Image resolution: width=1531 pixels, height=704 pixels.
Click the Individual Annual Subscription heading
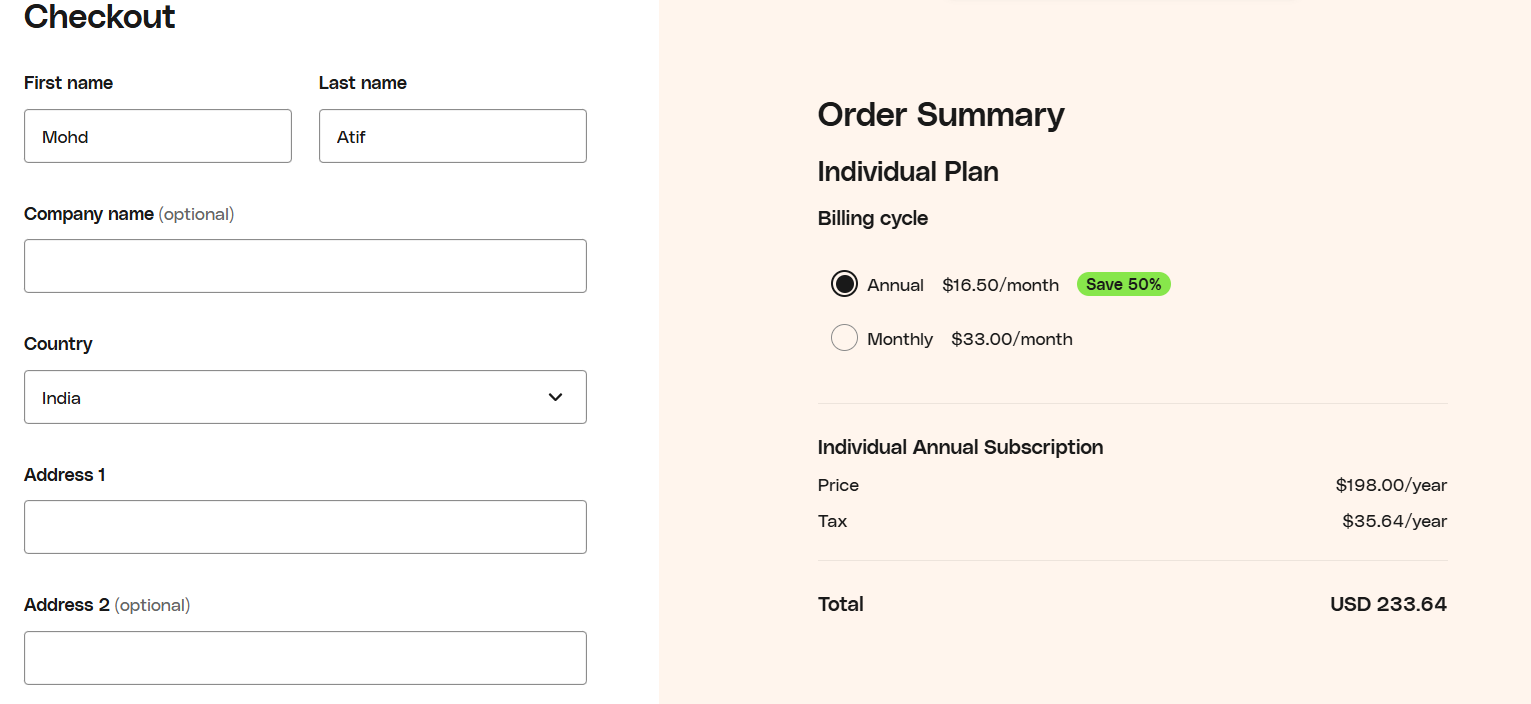960,447
